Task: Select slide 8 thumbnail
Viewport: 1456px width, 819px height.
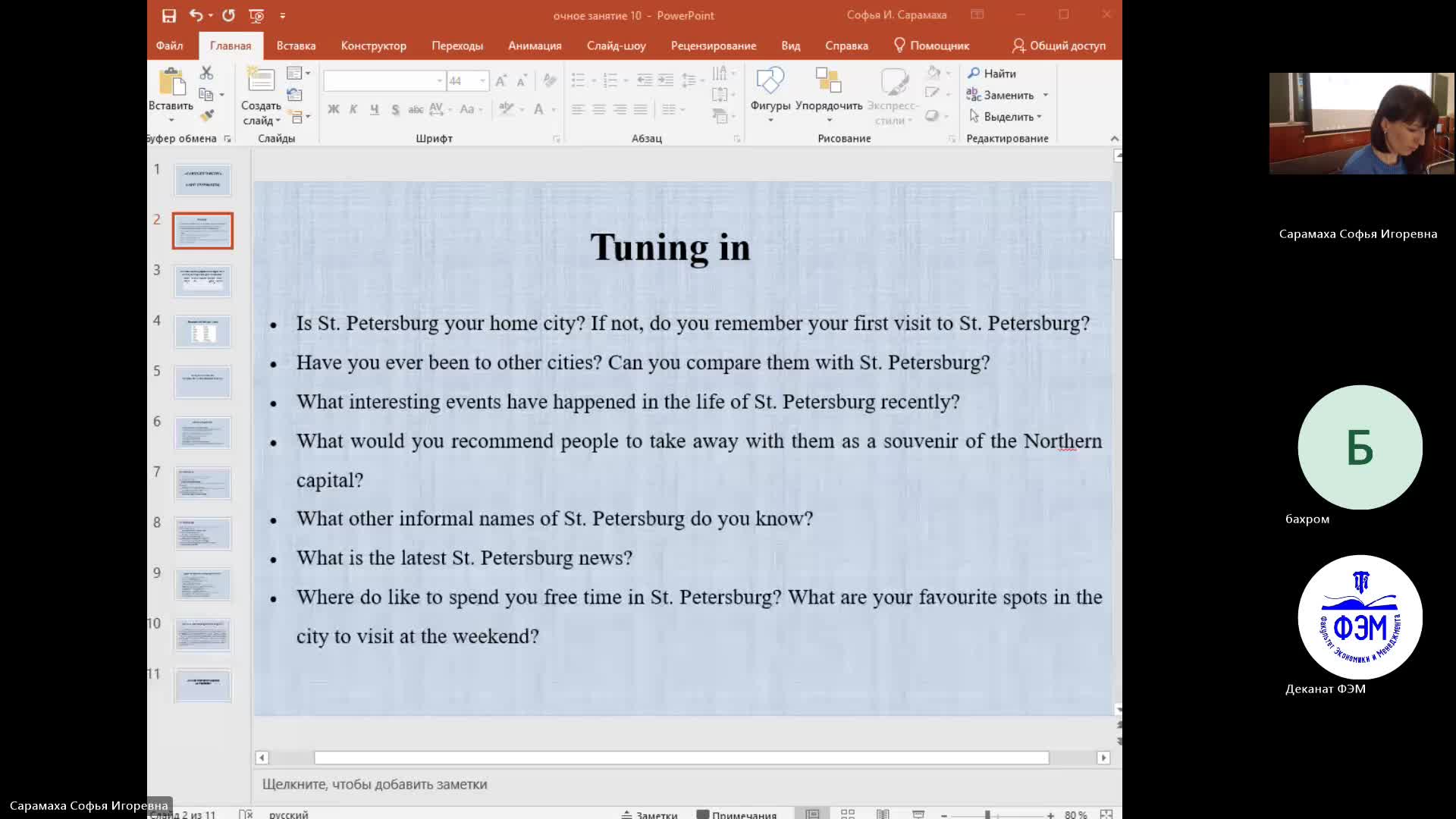Action: tap(202, 534)
